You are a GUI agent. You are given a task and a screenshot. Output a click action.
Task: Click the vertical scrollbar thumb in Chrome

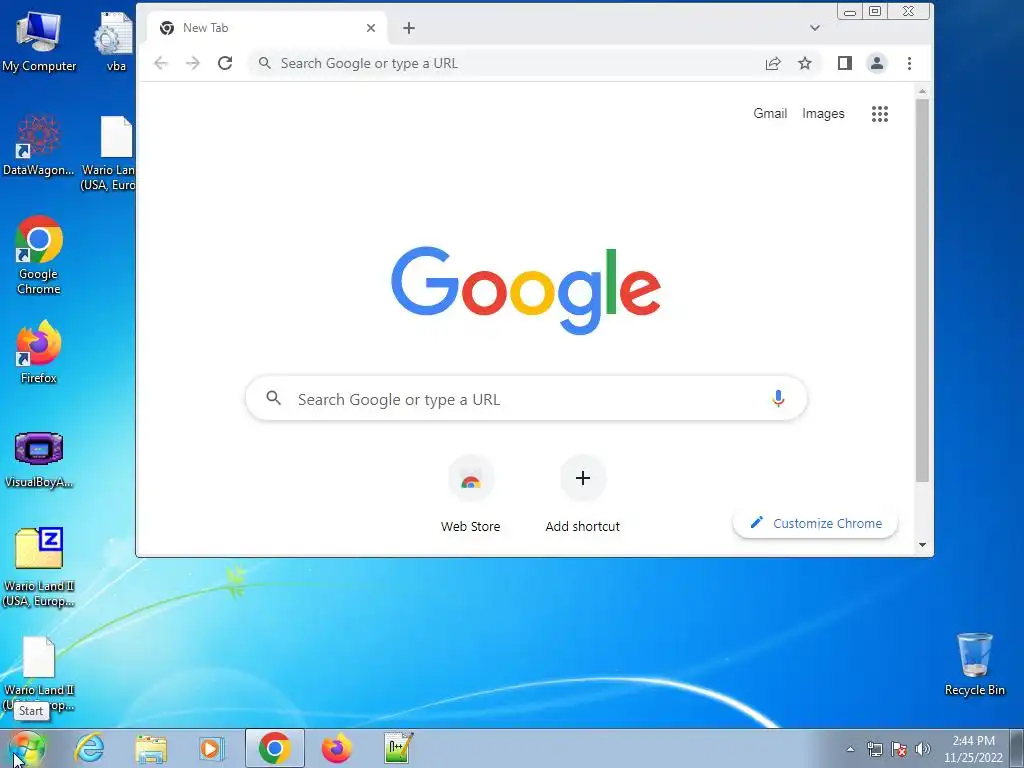coord(922,291)
